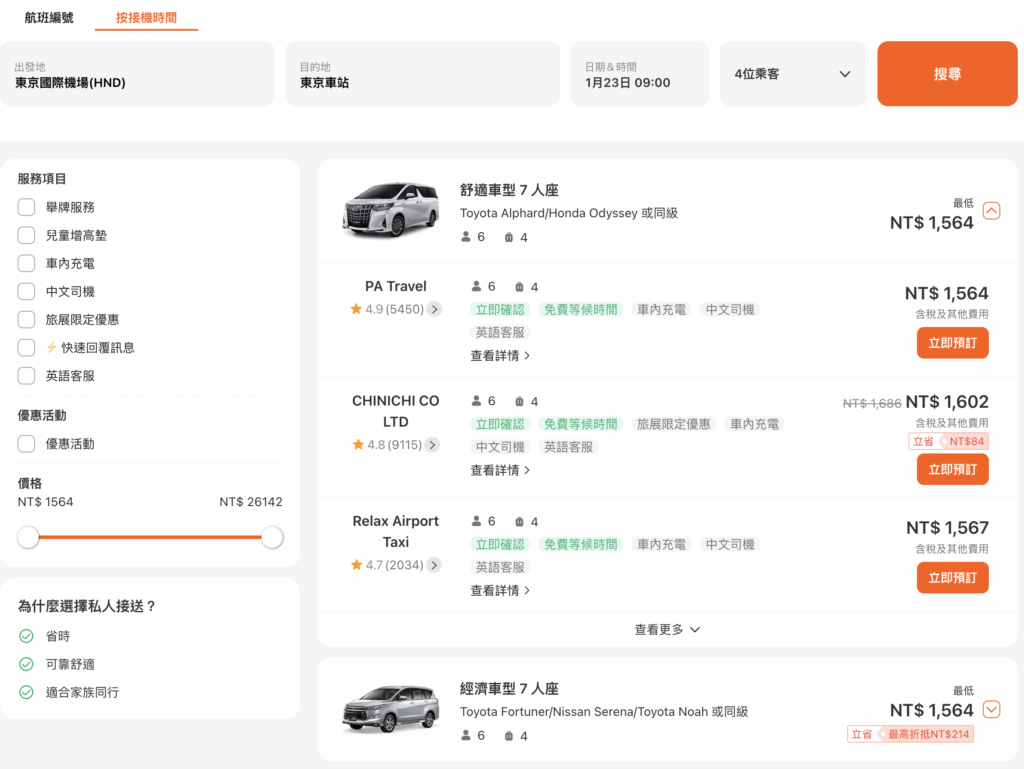Click the left handle of the price slider
Screen dimensions: 1024x769
click(x=28, y=537)
